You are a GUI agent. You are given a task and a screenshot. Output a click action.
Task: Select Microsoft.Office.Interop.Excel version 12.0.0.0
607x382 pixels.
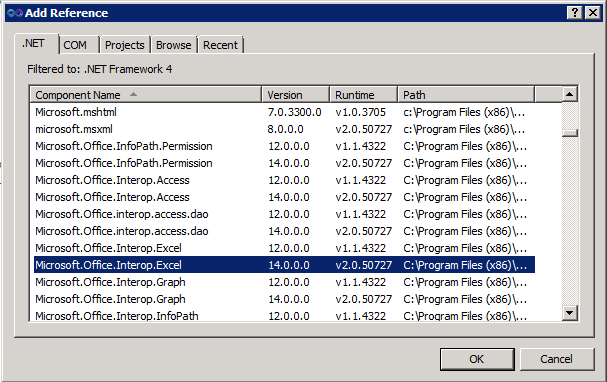[284, 248]
